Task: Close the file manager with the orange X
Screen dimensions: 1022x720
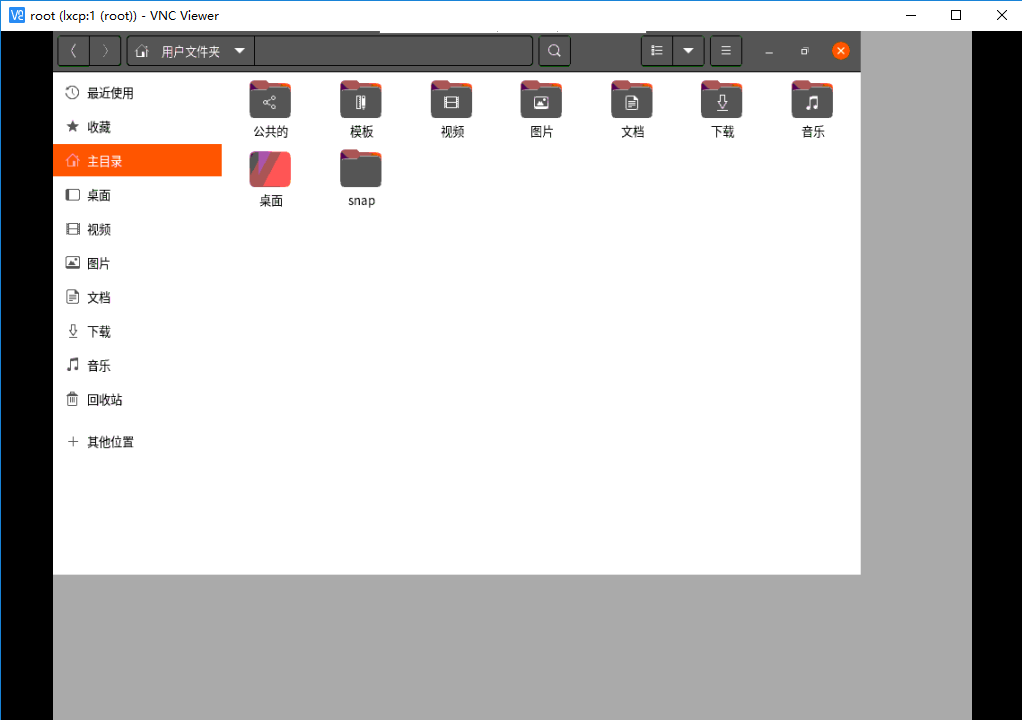Action: coord(841,51)
